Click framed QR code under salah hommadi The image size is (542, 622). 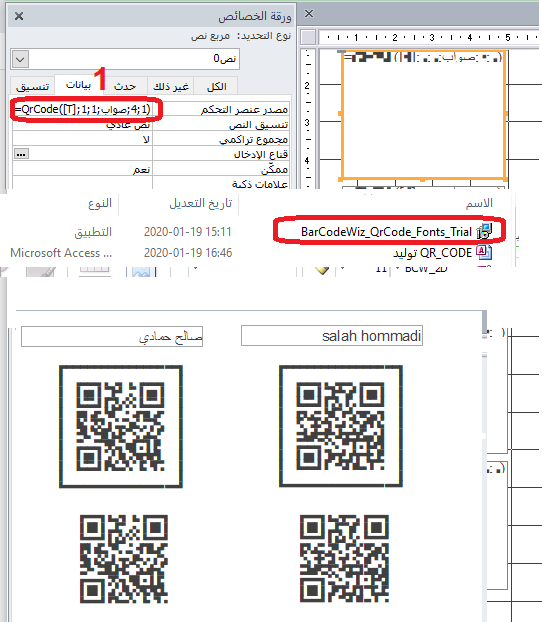(341, 426)
